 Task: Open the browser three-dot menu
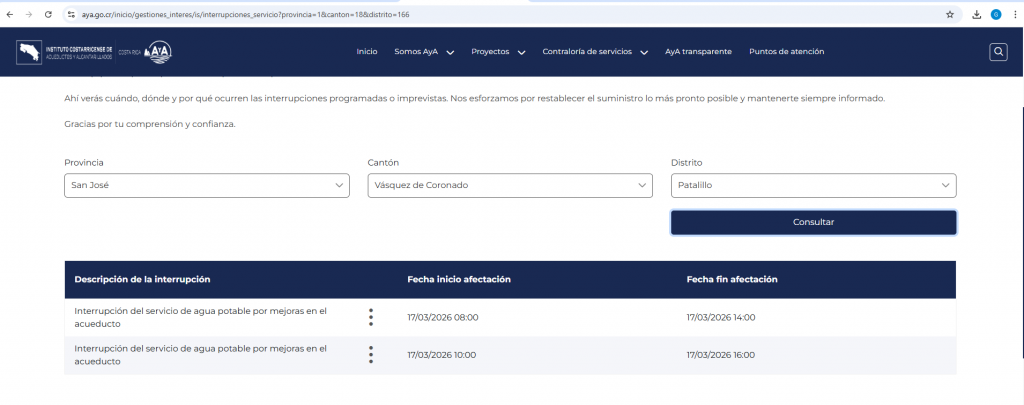pyautogui.click(x=1014, y=15)
